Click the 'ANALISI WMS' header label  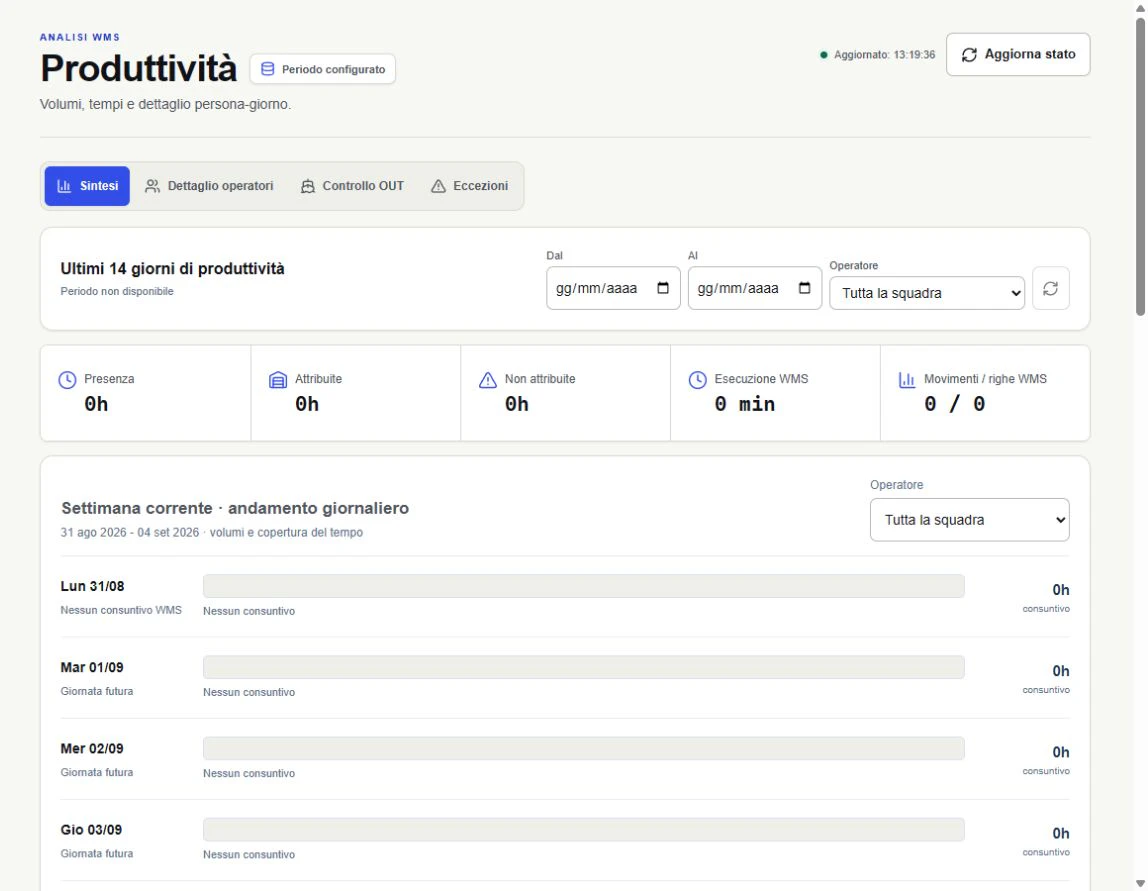tap(80, 37)
